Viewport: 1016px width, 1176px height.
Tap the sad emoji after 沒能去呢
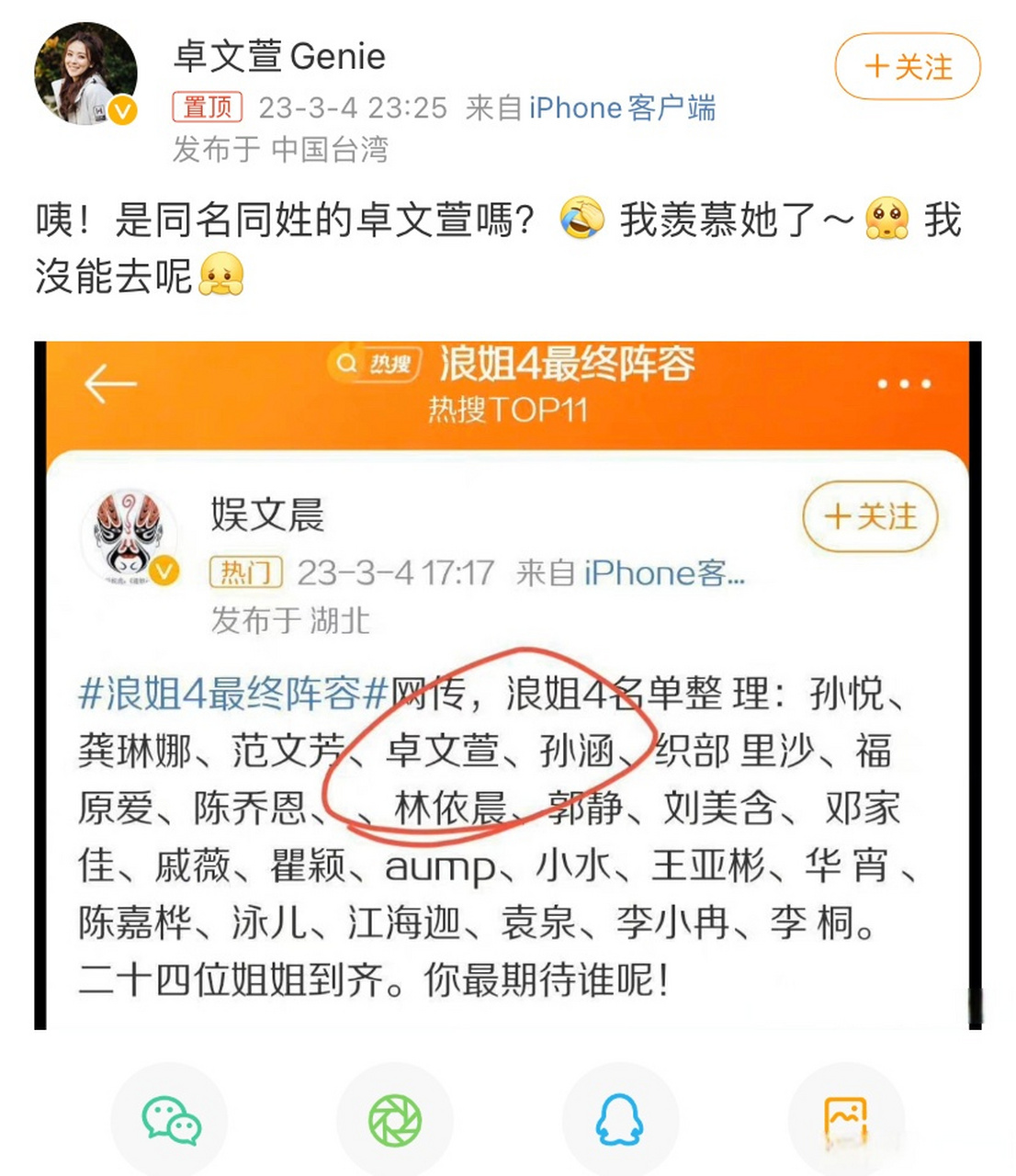point(221,274)
